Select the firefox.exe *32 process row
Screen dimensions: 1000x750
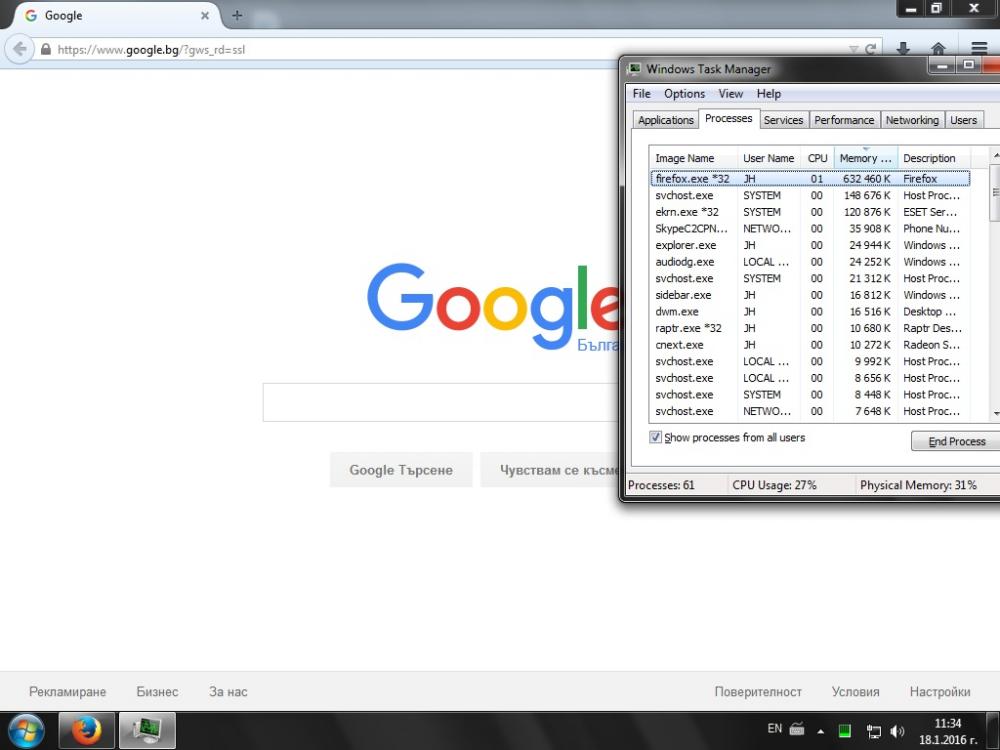coord(810,179)
